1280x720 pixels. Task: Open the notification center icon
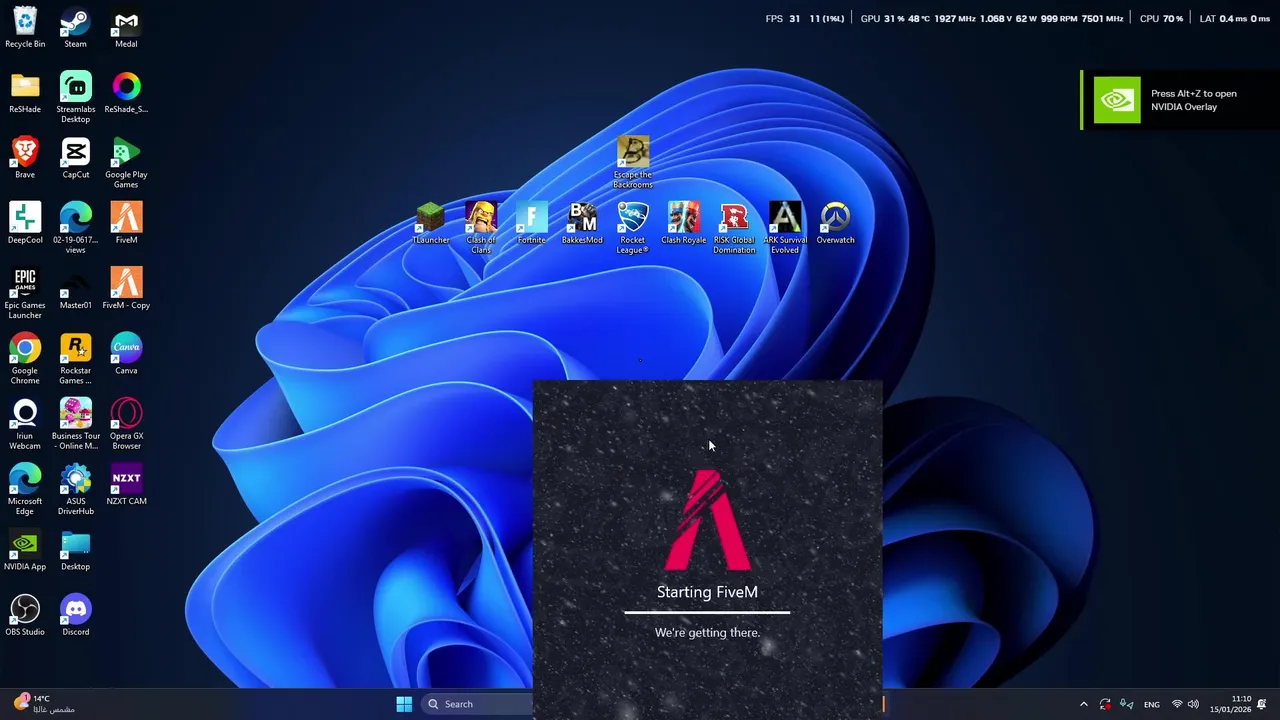click(x=1262, y=704)
